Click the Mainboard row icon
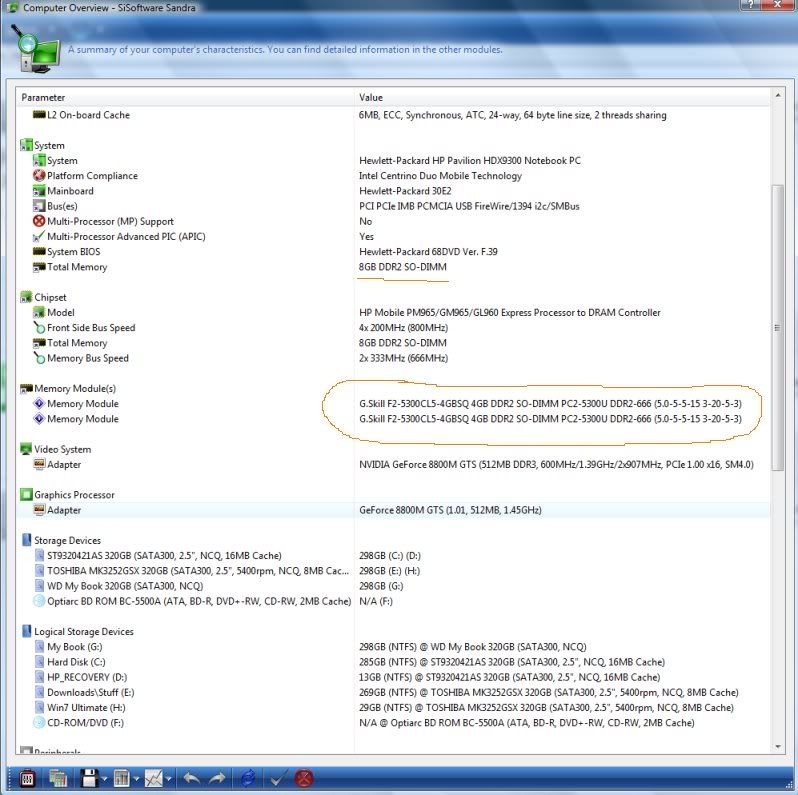 [39, 191]
